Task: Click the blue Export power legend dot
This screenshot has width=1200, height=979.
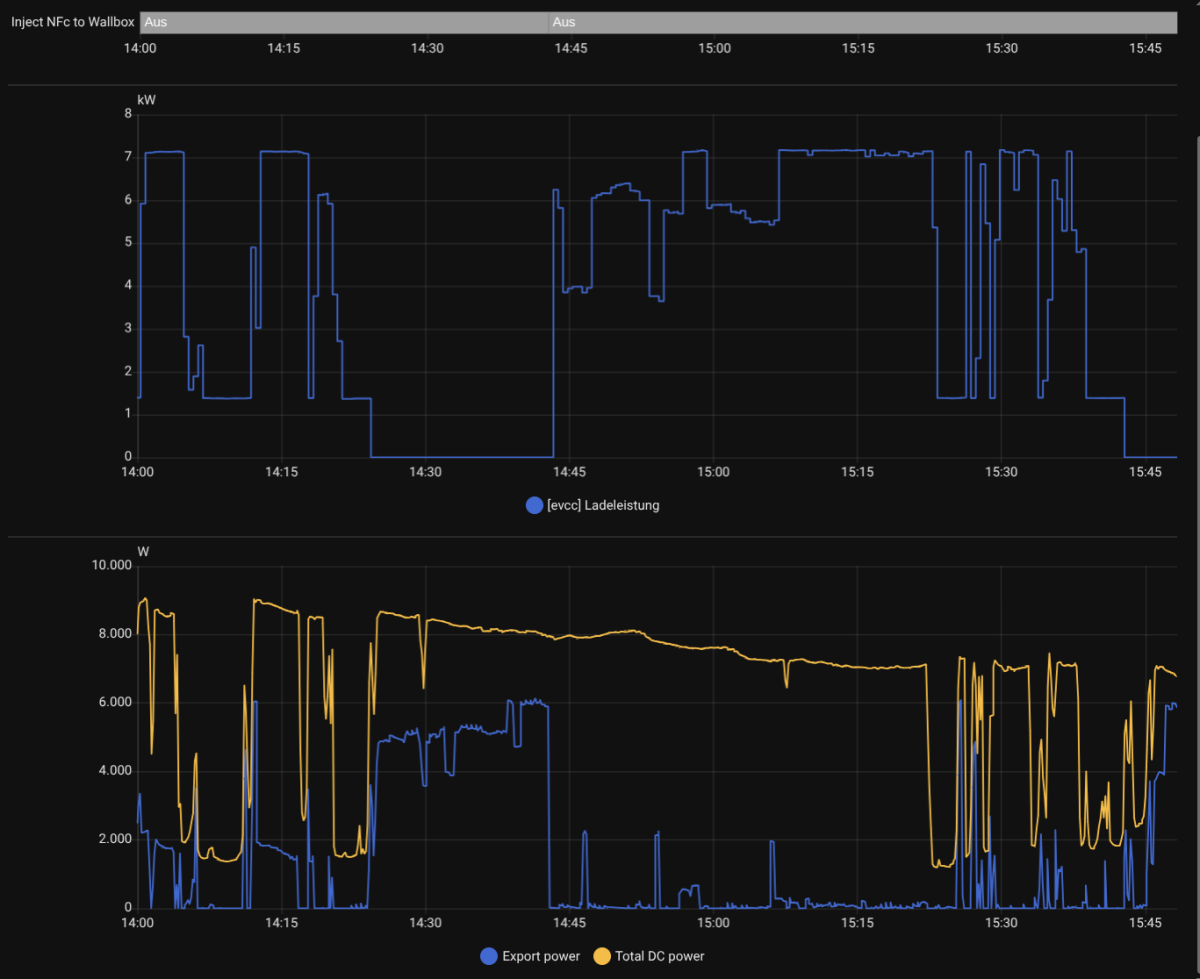Action: tap(489, 956)
